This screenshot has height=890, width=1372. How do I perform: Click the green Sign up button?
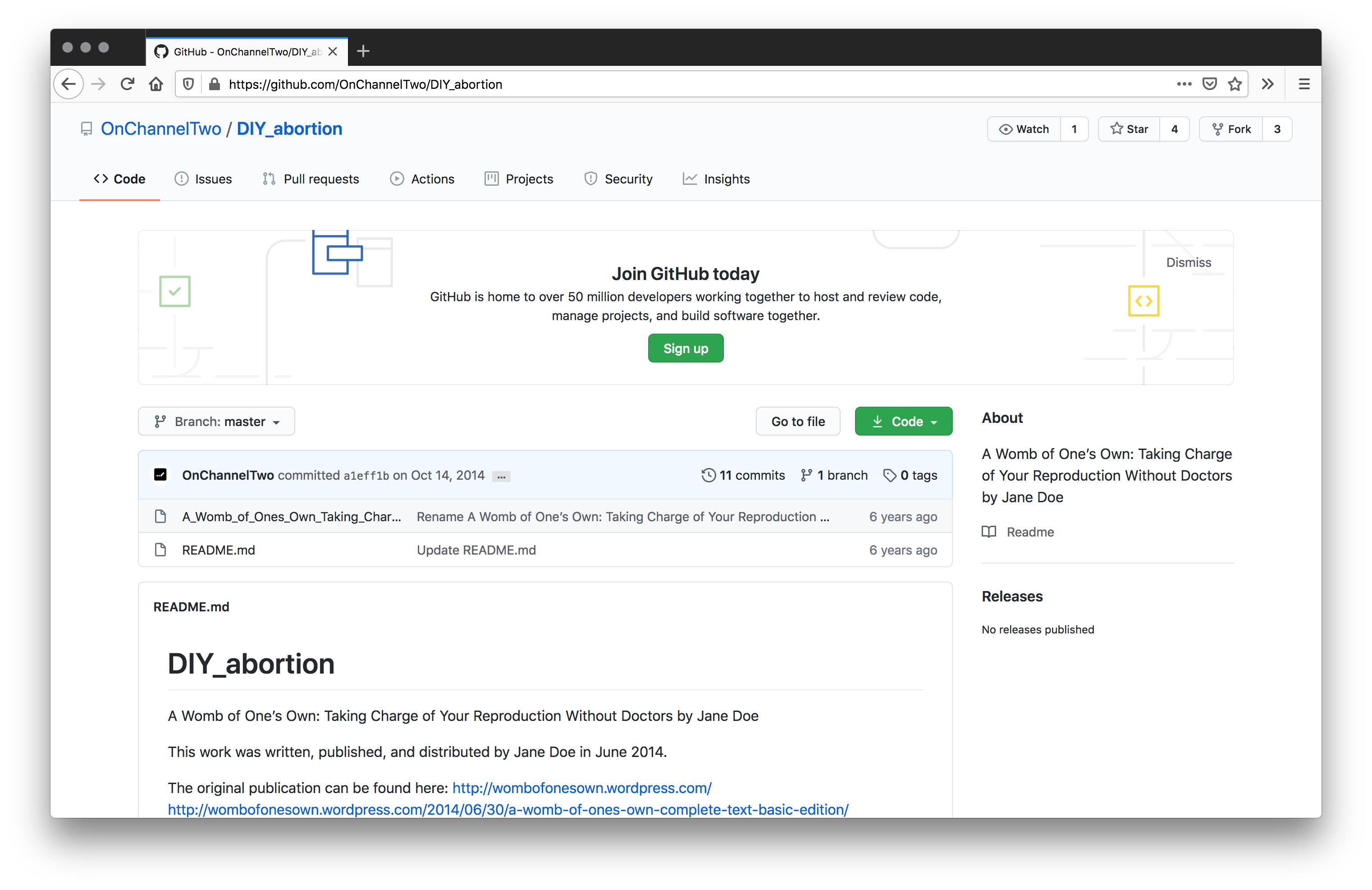tap(686, 349)
